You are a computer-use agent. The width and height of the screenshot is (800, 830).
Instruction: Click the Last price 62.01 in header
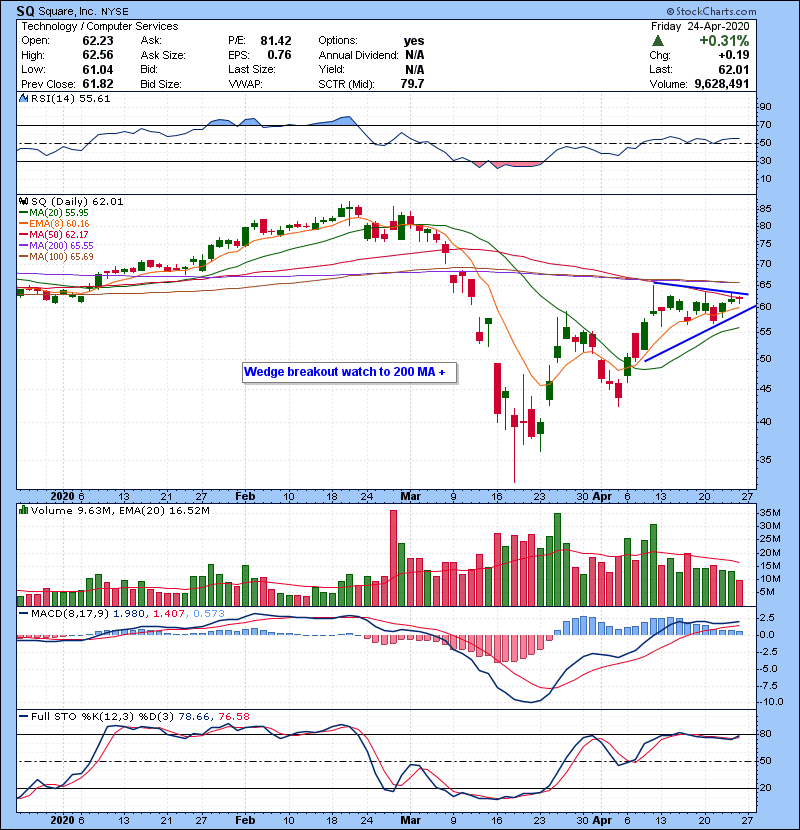click(734, 69)
